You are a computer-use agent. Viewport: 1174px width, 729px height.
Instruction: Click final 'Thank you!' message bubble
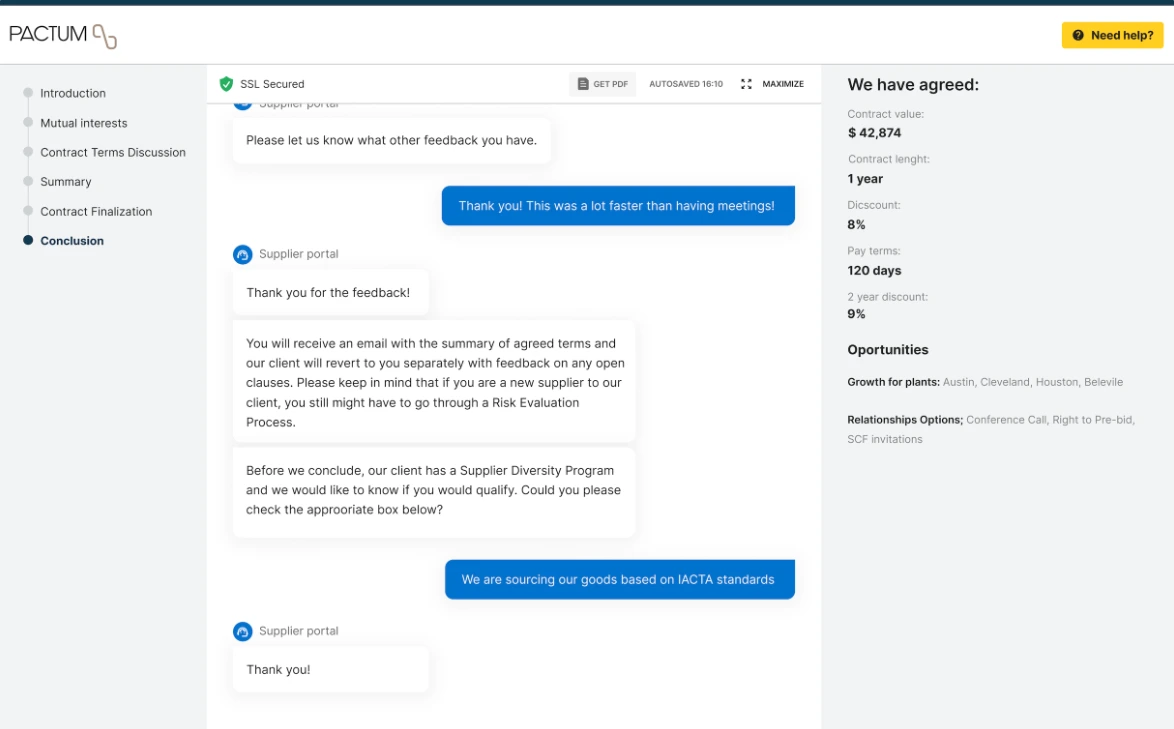click(x=330, y=669)
